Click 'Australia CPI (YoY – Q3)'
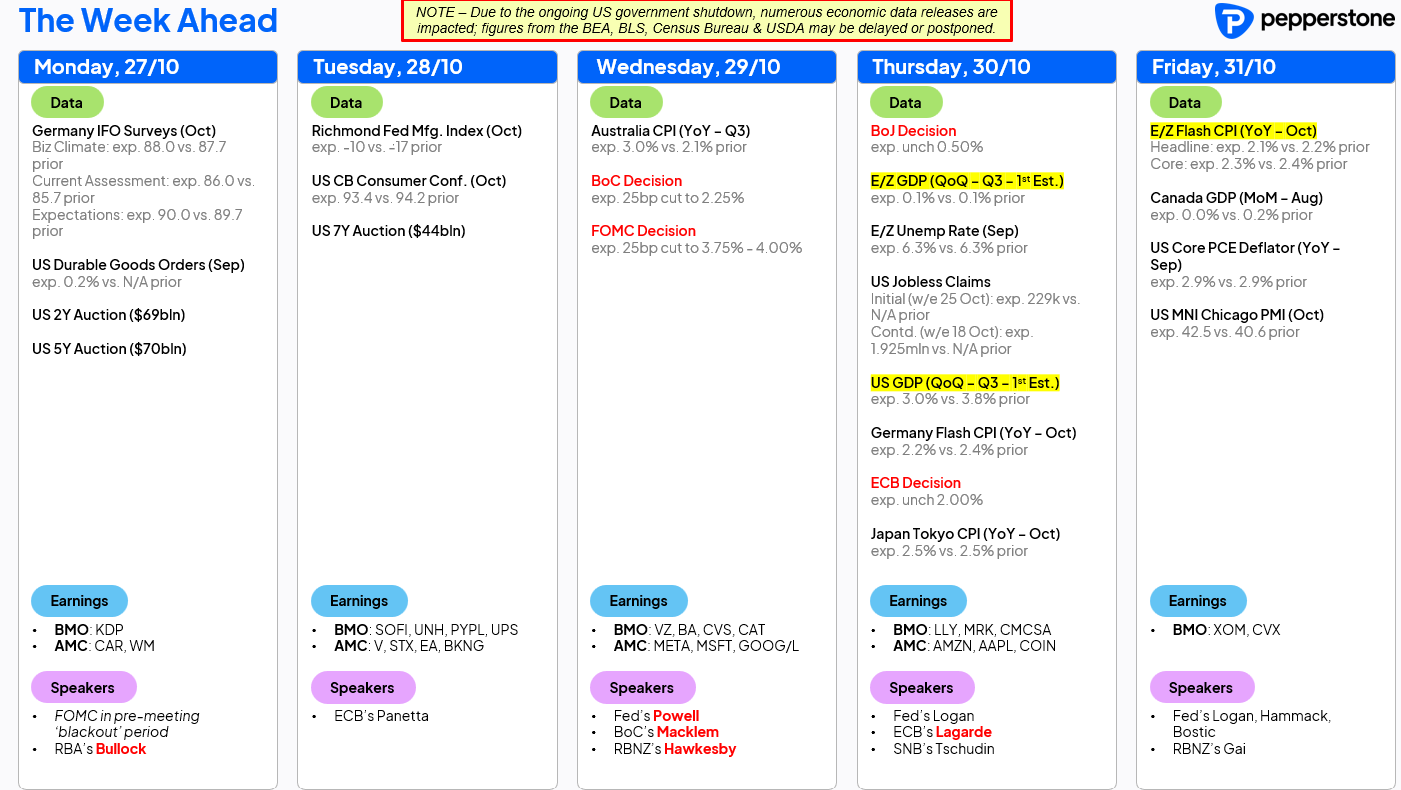Viewport: 1401px width, 790px height. (x=671, y=131)
